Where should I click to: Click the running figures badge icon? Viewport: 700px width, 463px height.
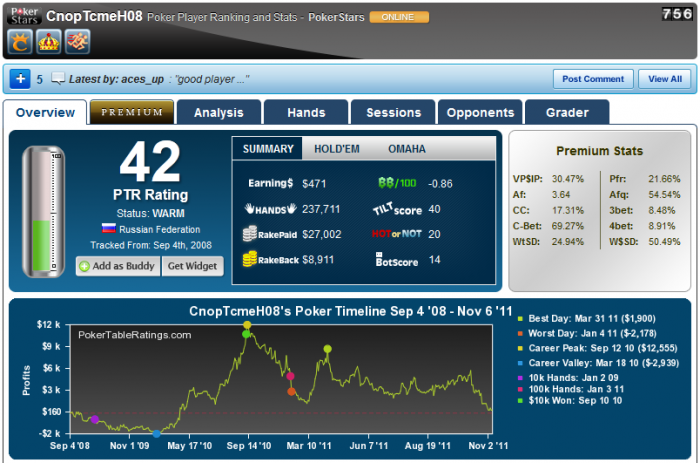pyautogui.click(x=78, y=42)
